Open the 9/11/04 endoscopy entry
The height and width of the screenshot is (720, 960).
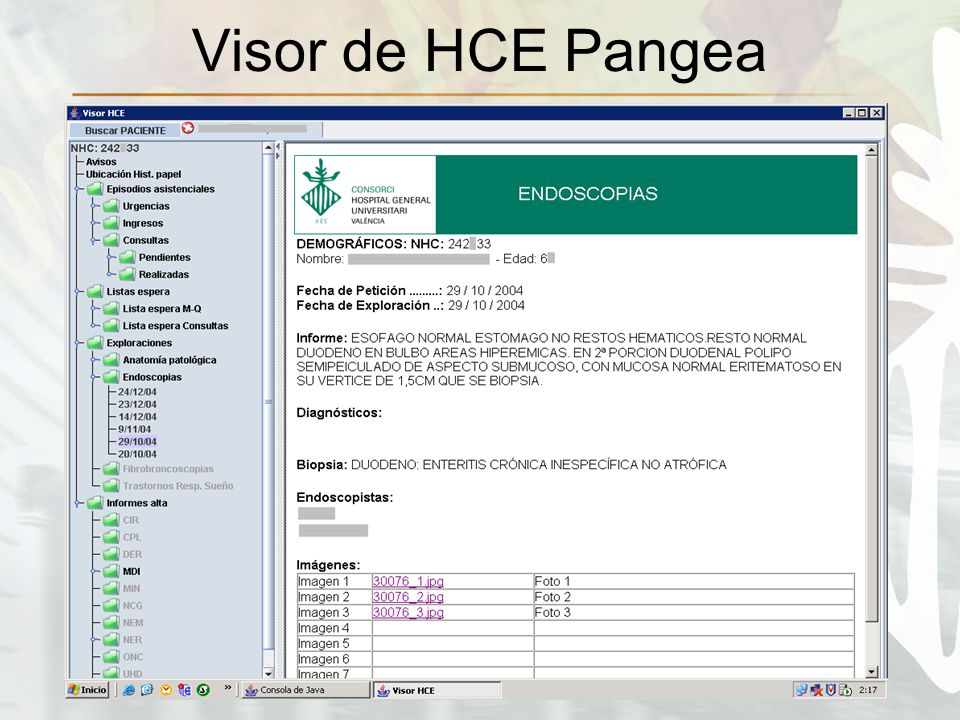(135, 429)
